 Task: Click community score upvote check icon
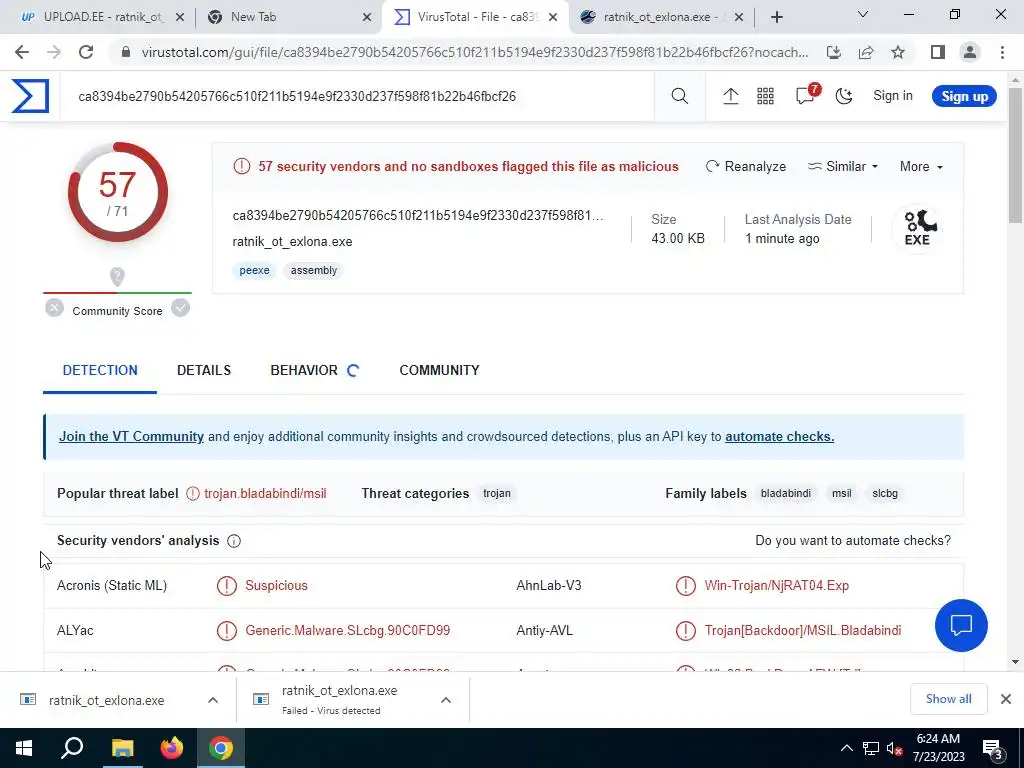[x=180, y=308]
